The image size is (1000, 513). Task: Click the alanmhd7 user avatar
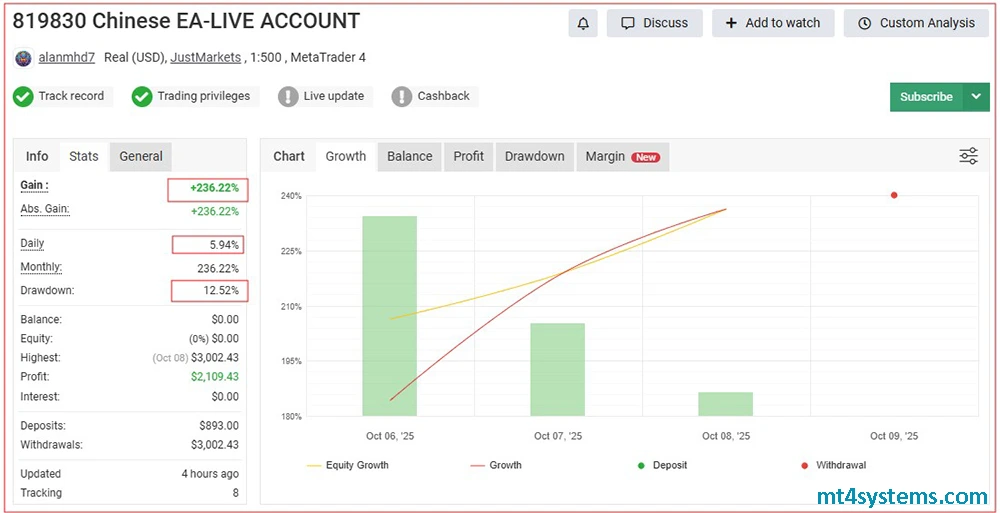[x=23, y=58]
